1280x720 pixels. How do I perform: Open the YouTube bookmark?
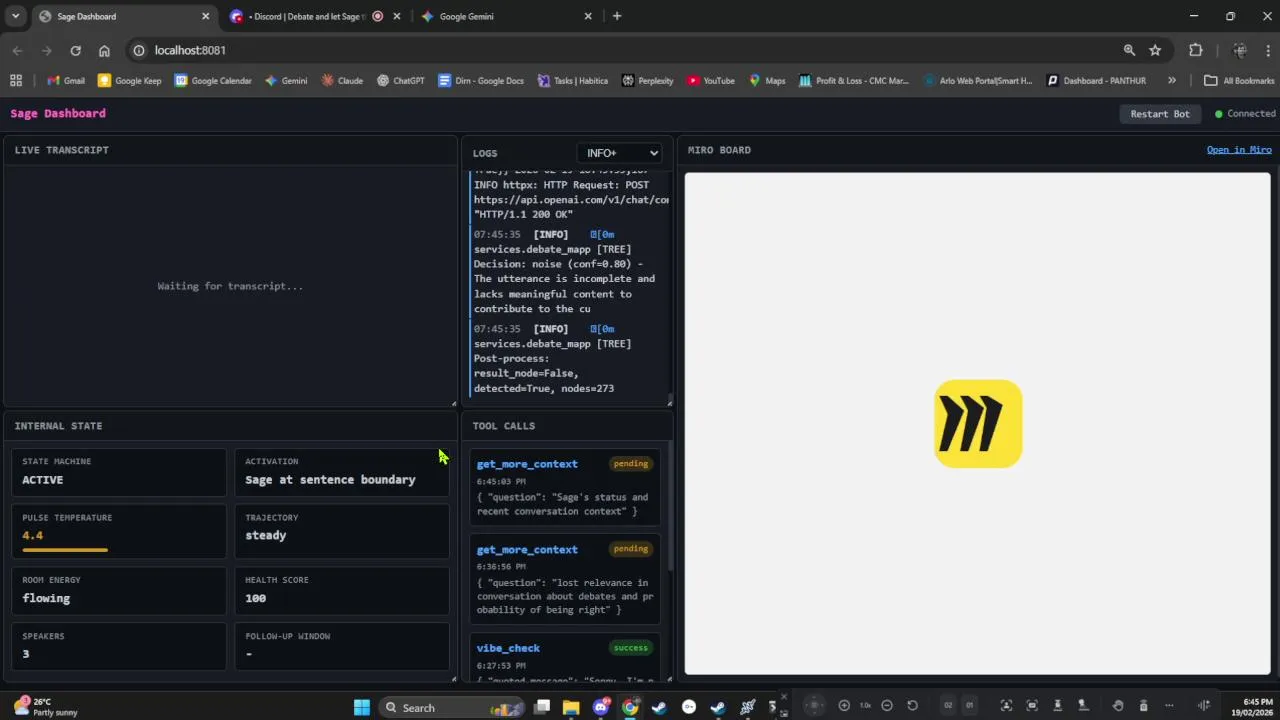(710, 81)
